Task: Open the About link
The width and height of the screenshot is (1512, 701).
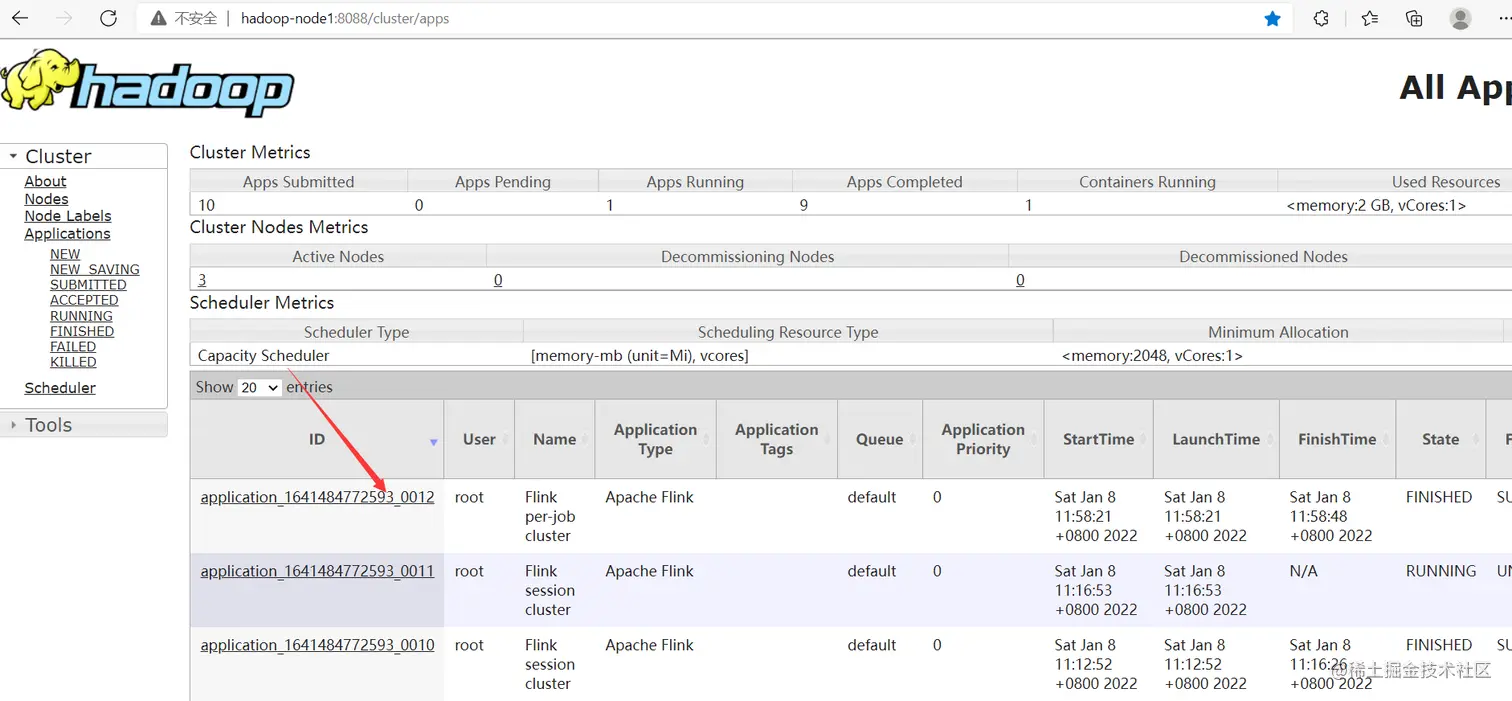Action: coord(45,181)
